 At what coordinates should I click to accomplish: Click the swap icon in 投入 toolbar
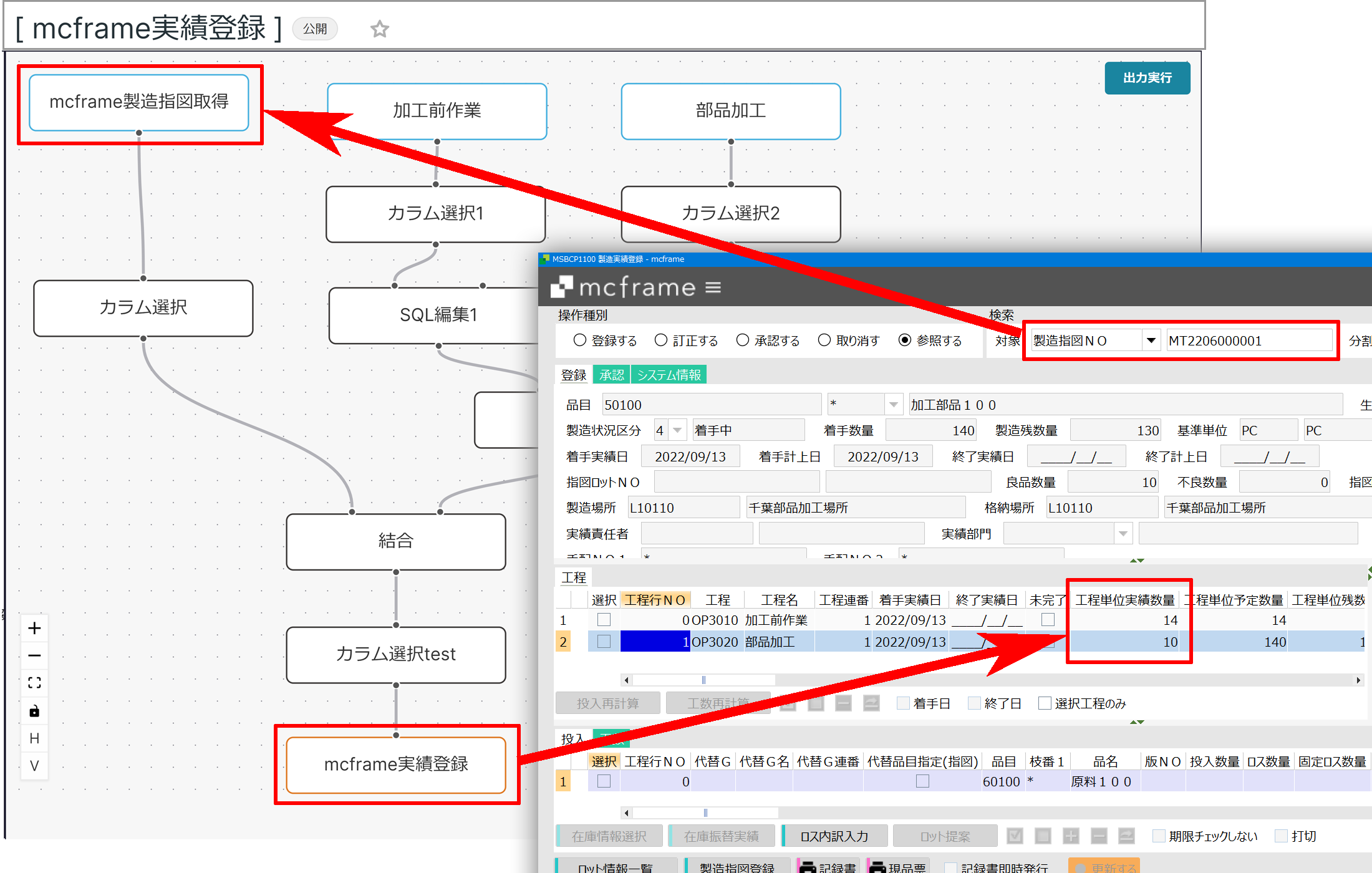pyautogui.click(x=1126, y=836)
